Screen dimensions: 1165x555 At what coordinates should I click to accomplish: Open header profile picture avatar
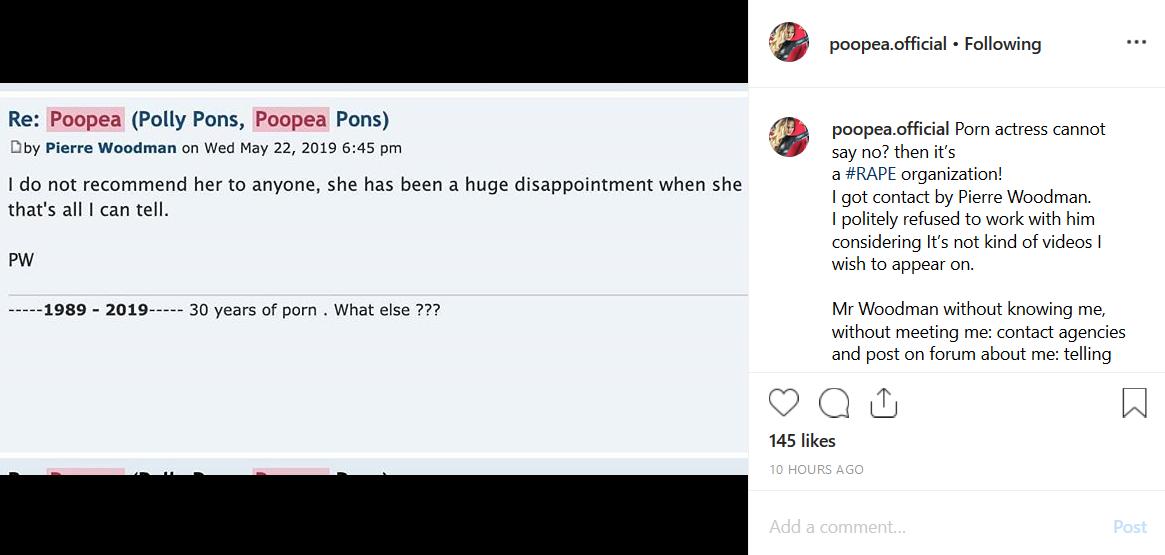(788, 43)
